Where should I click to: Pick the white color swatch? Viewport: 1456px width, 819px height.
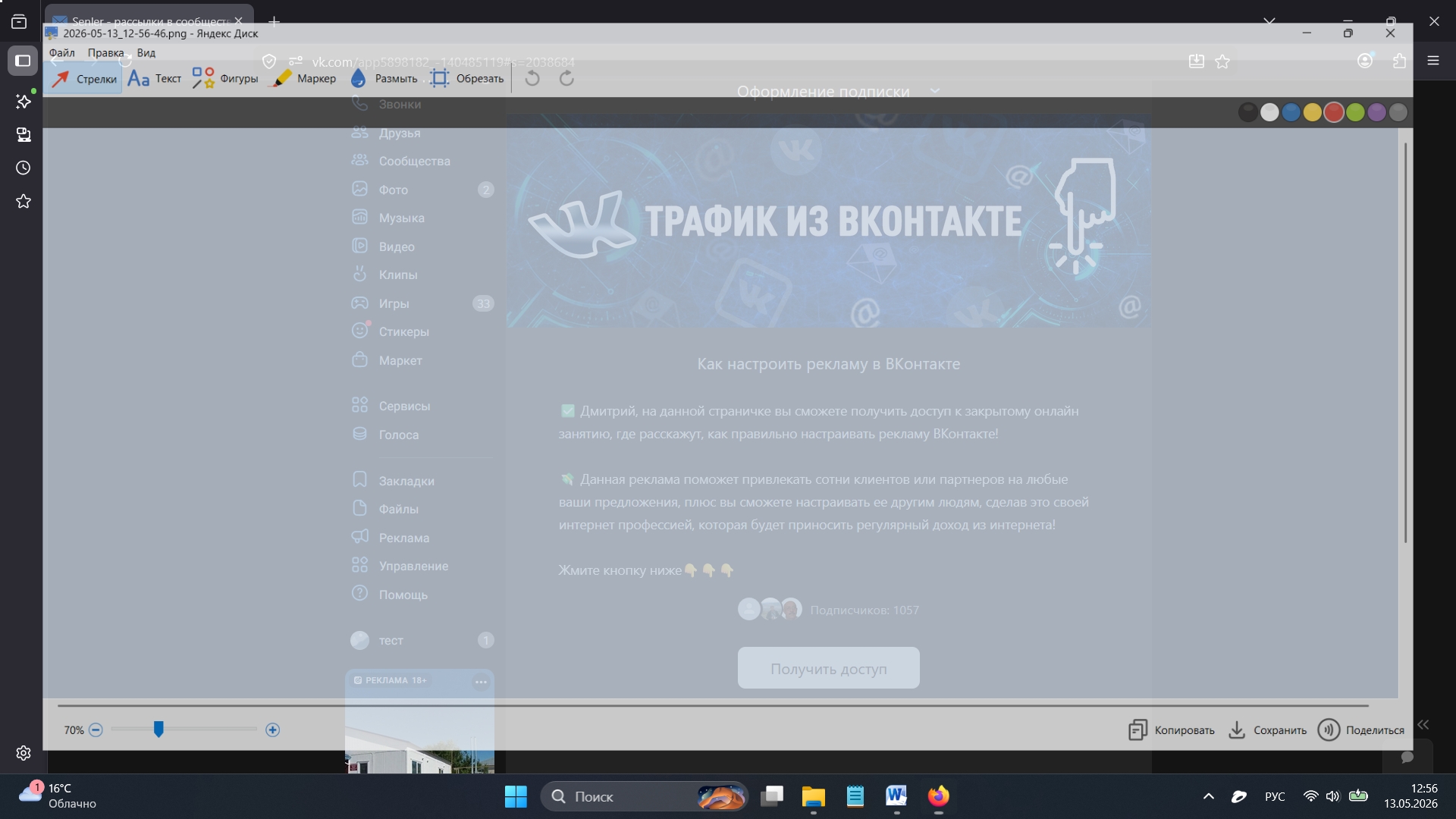click(1269, 113)
